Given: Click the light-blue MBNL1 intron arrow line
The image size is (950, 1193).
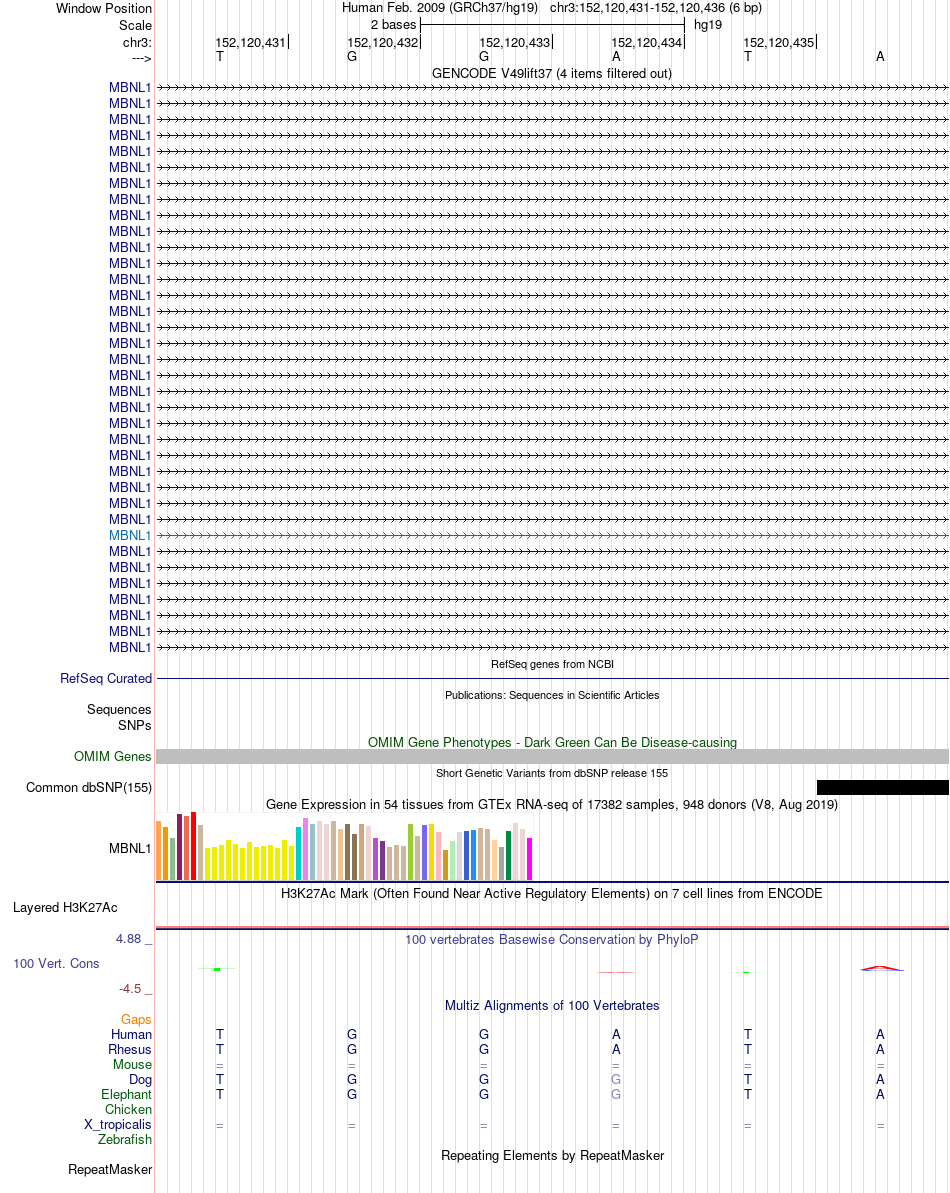Looking at the screenshot, I should click(x=552, y=536).
